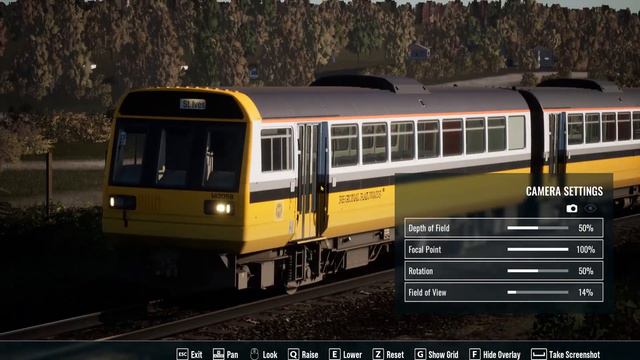Click the G key icon for Show Grid
This screenshot has width=640, height=360.
[x=420, y=354]
